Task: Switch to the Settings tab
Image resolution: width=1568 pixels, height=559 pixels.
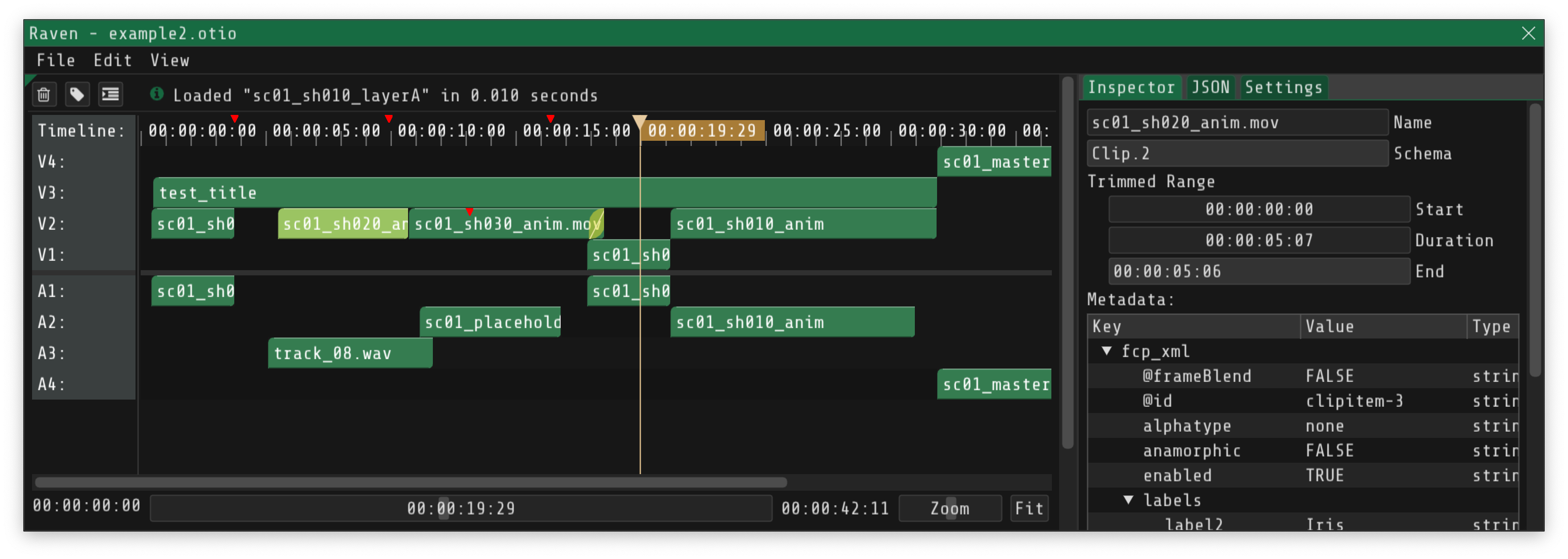Action: tap(1283, 87)
